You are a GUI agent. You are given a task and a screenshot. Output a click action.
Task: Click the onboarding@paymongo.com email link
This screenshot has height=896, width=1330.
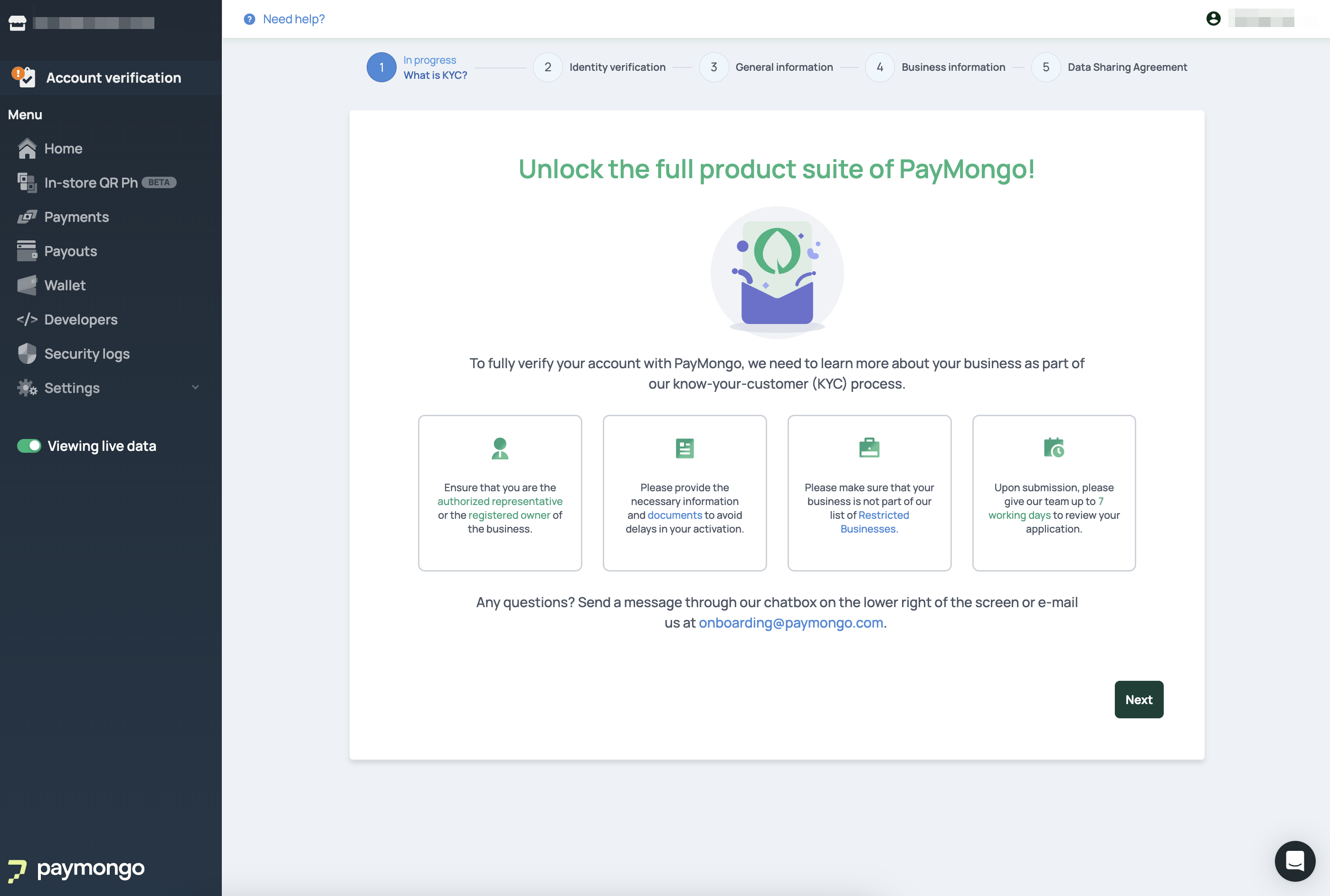[791, 623]
